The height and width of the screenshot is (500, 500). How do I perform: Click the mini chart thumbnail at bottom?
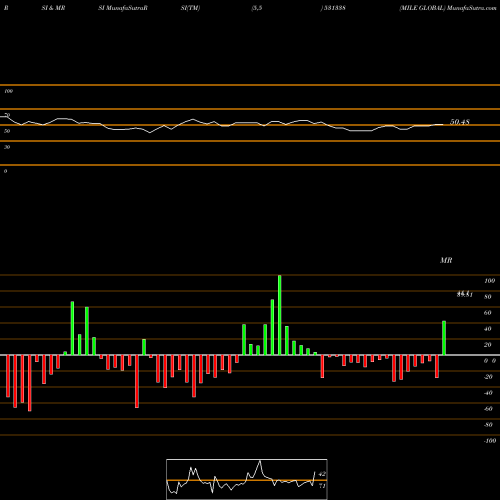click(x=247, y=479)
